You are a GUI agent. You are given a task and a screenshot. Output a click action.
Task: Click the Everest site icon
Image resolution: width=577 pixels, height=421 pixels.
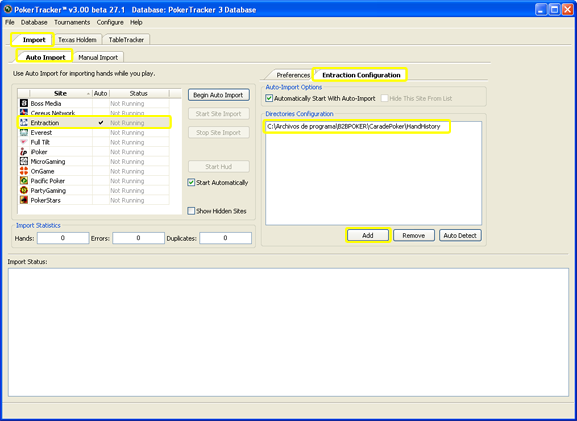click(x=24, y=132)
